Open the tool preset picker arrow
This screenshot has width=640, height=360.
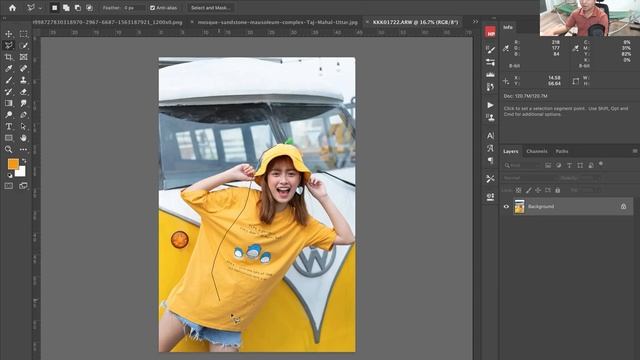pos(40,8)
